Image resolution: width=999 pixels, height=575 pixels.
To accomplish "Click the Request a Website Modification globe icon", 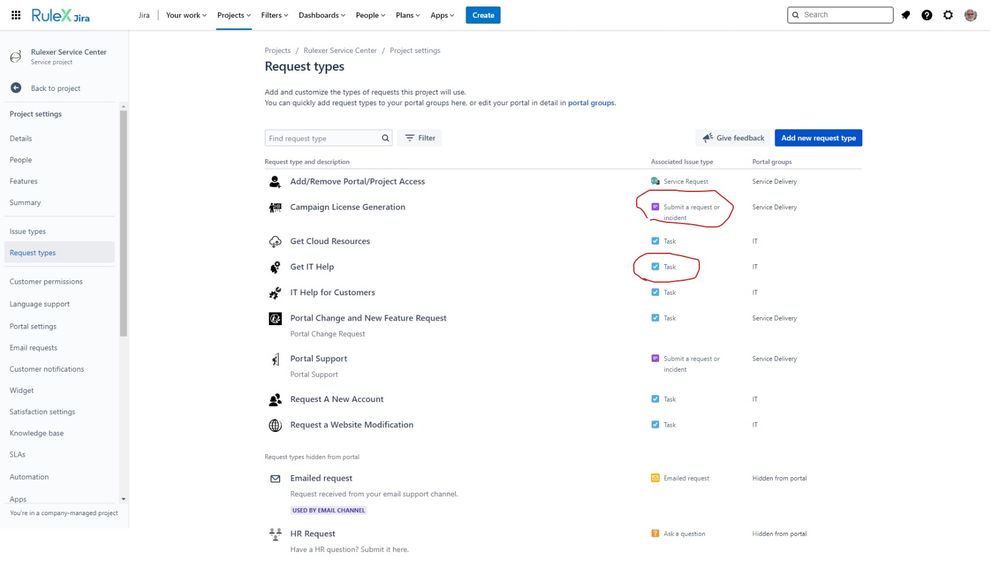I will pos(275,425).
